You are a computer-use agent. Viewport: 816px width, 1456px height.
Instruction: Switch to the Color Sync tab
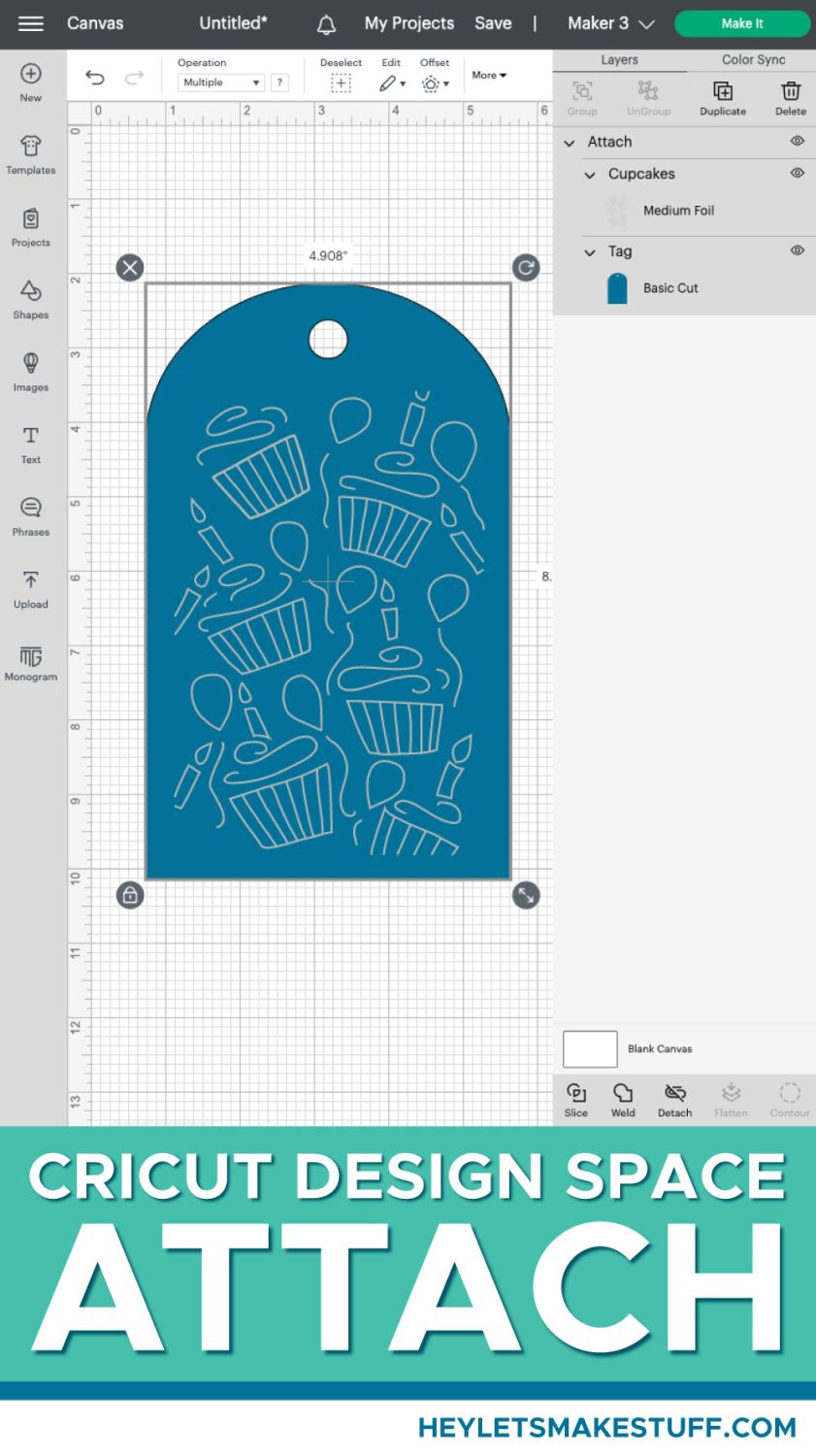point(753,59)
